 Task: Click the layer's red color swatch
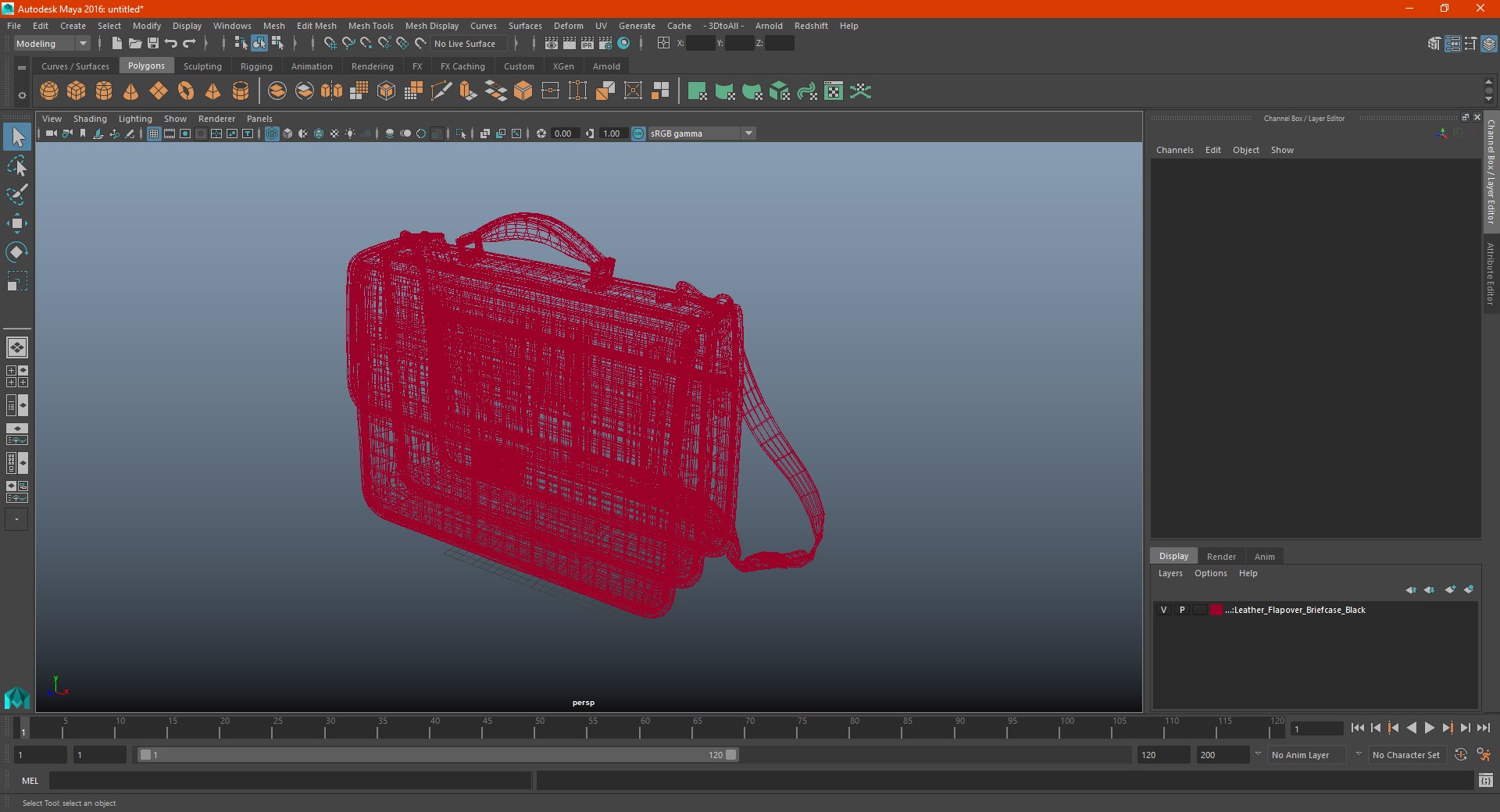(1216, 610)
